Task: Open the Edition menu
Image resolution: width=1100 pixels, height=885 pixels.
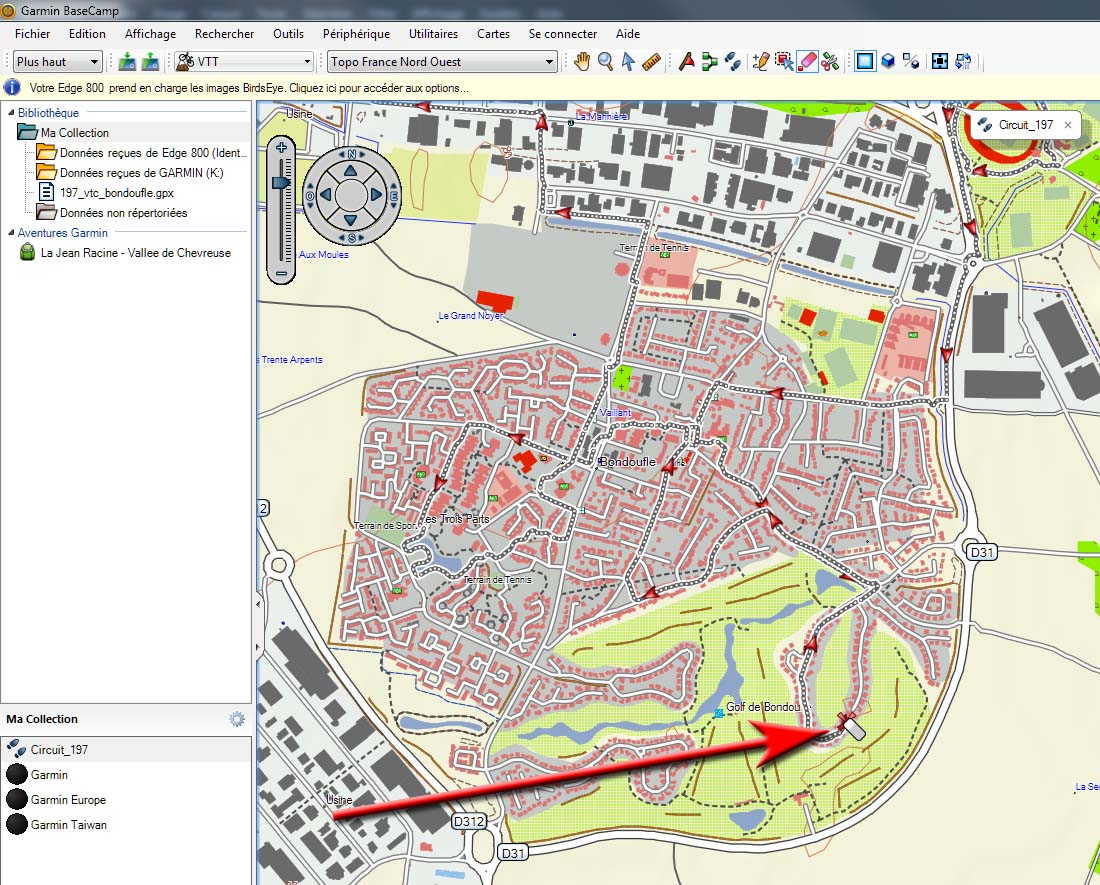Action: pyautogui.click(x=87, y=34)
